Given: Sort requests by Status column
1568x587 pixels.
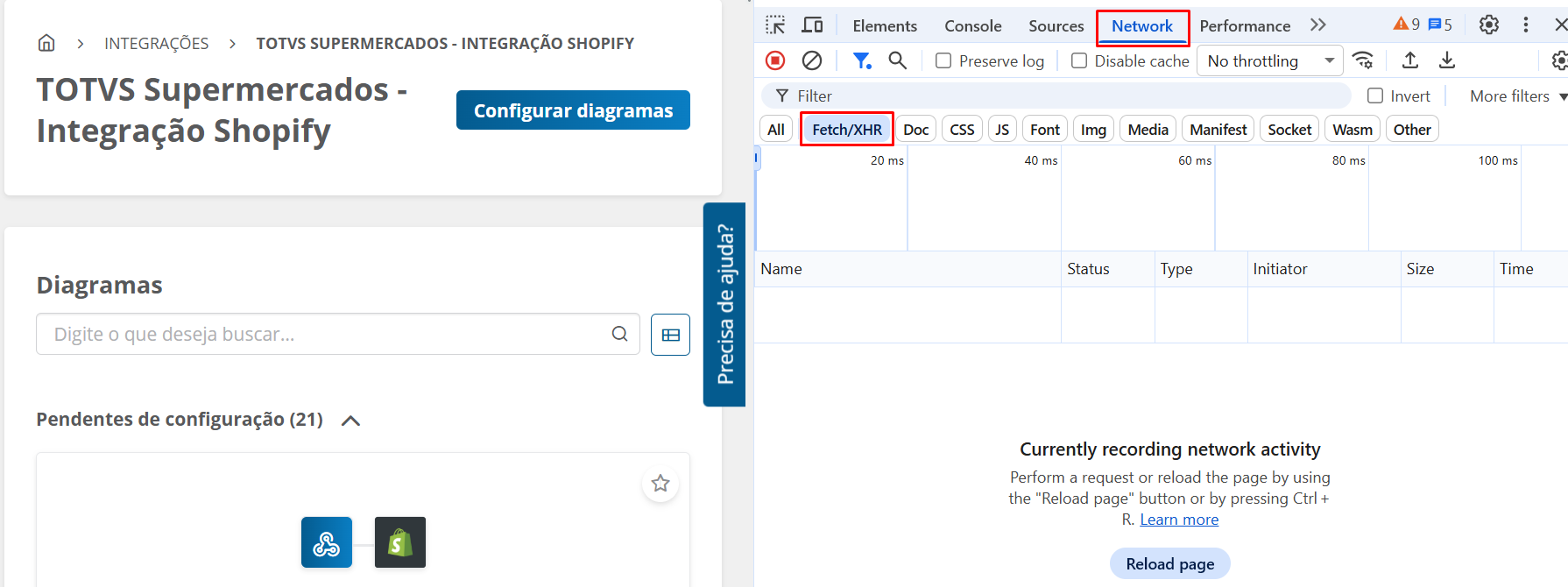Looking at the screenshot, I should pos(1107,269).
